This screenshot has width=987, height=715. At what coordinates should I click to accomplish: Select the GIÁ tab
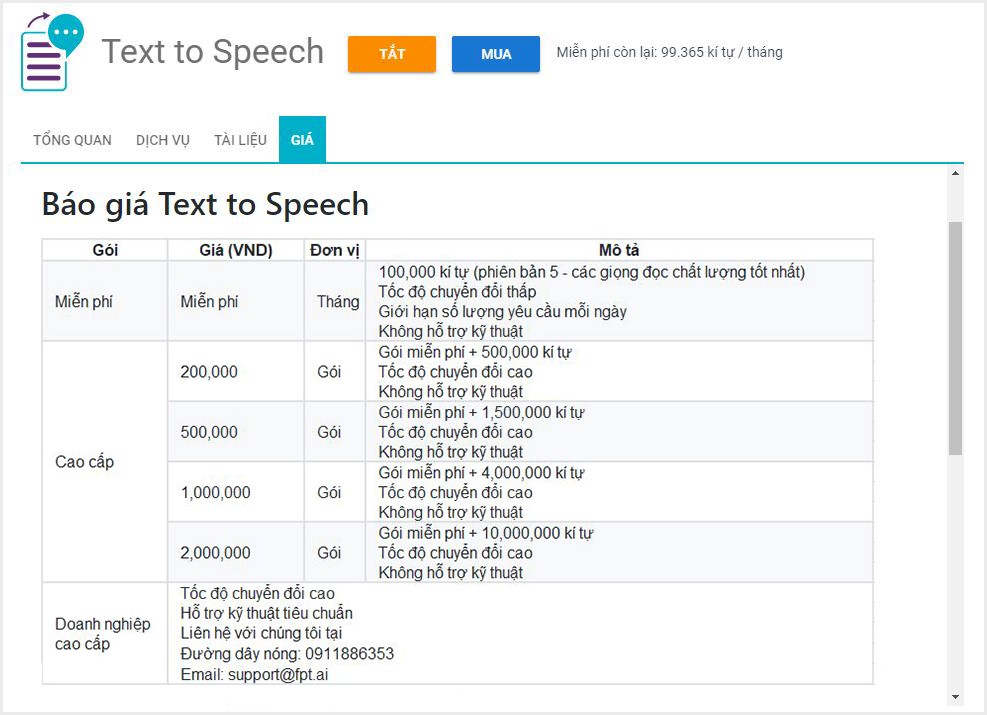click(x=302, y=140)
